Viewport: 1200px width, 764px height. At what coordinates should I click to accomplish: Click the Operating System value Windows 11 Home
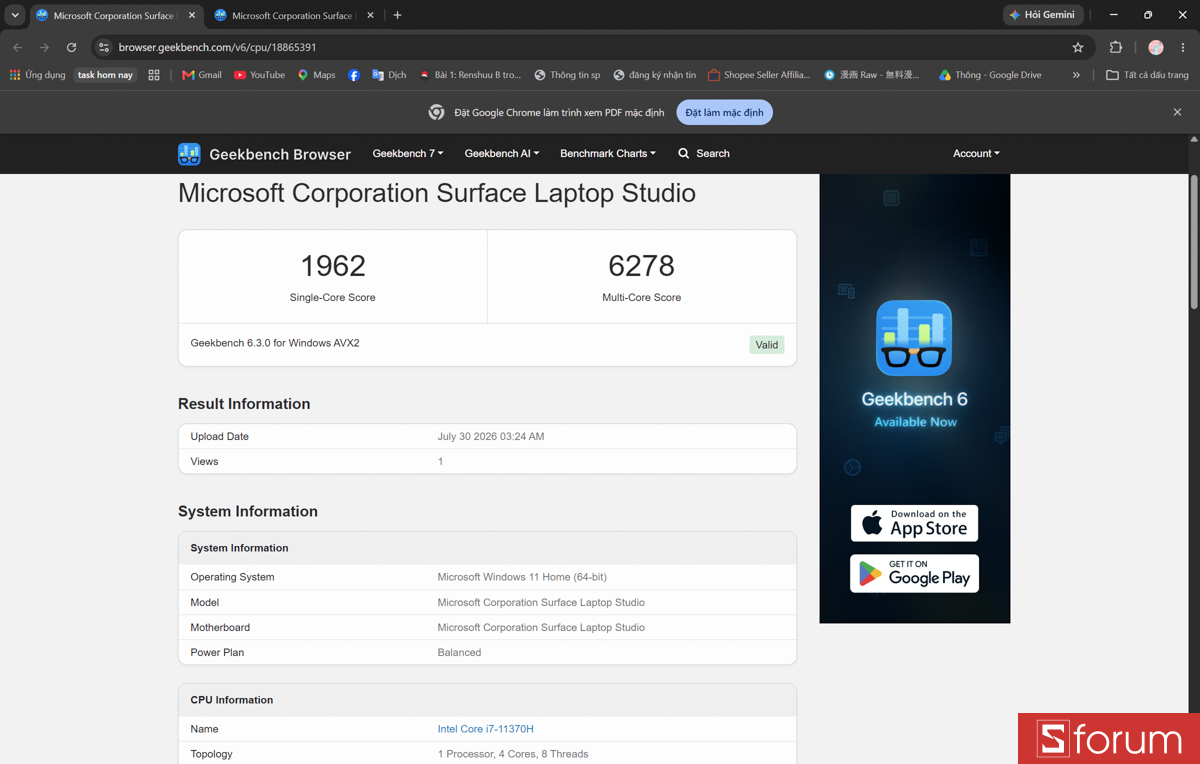pyautogui.click(x=522, y=577)
